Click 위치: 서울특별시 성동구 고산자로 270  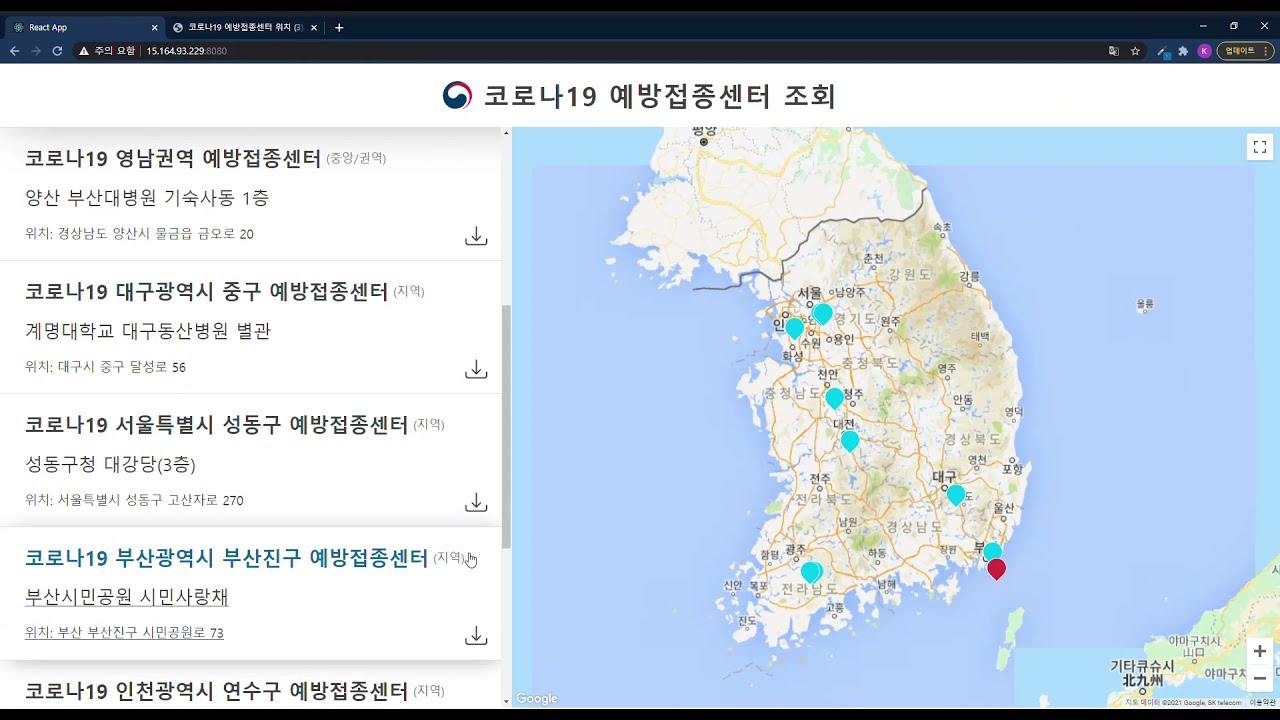134,500
